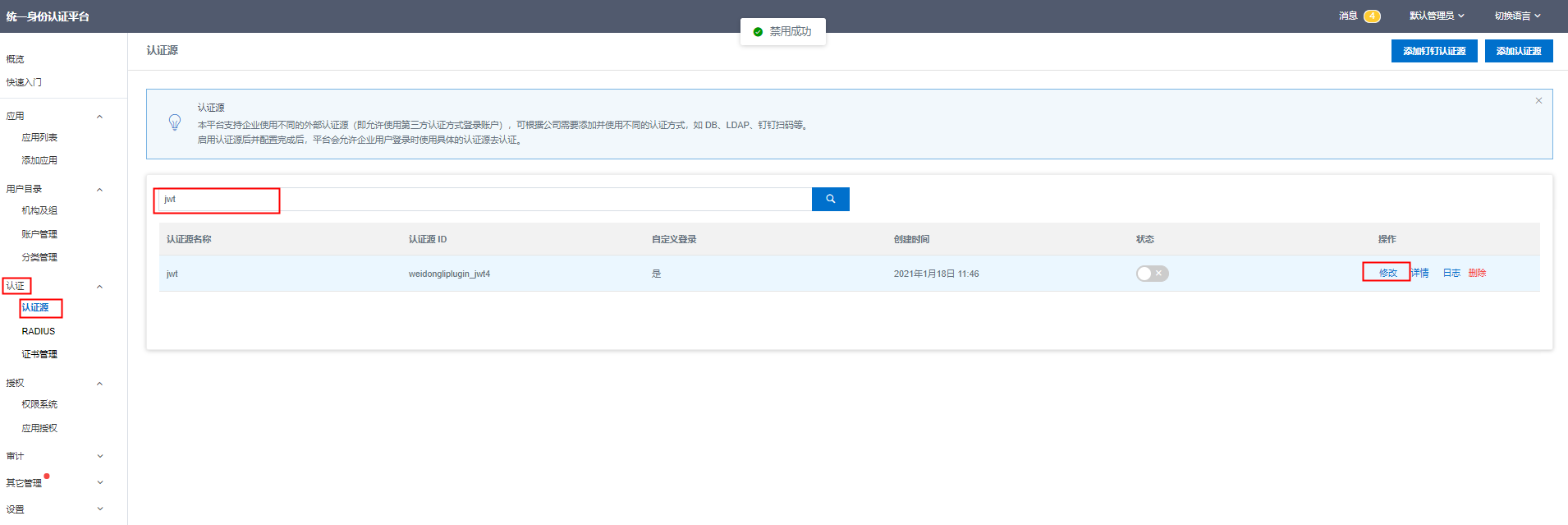This screenshot has width=1568, height=525.
Task: Click the lightbulb tip icon
Action: coord(175,122)
